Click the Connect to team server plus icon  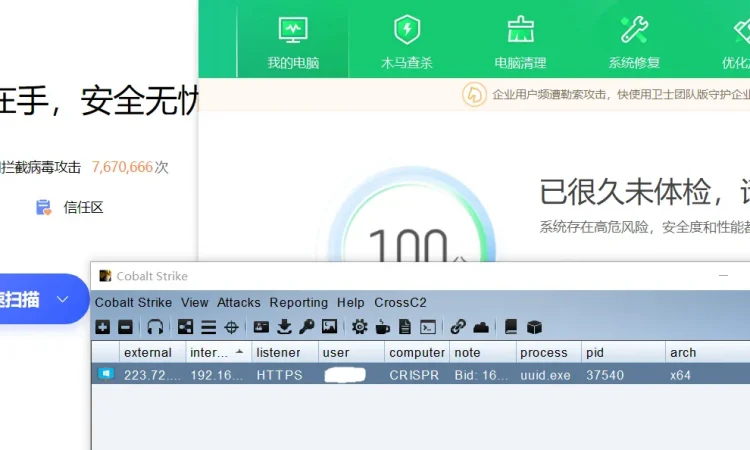[103, 327]
